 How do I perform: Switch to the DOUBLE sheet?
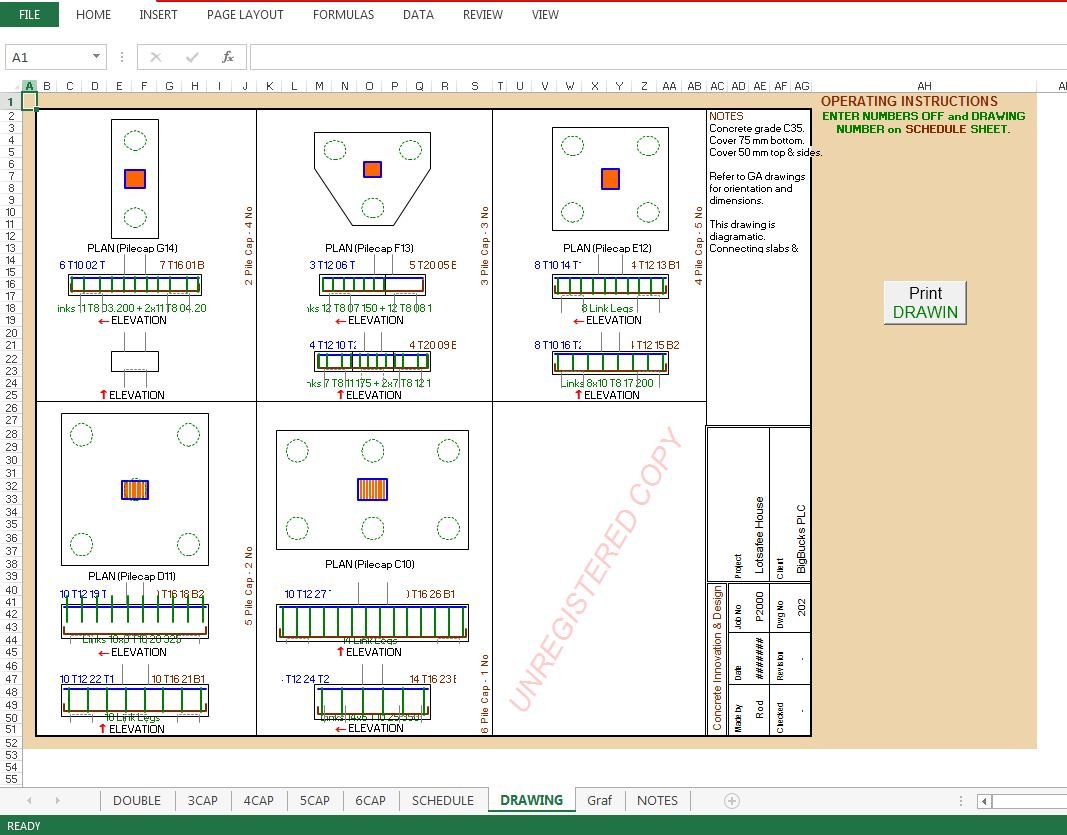136,800
